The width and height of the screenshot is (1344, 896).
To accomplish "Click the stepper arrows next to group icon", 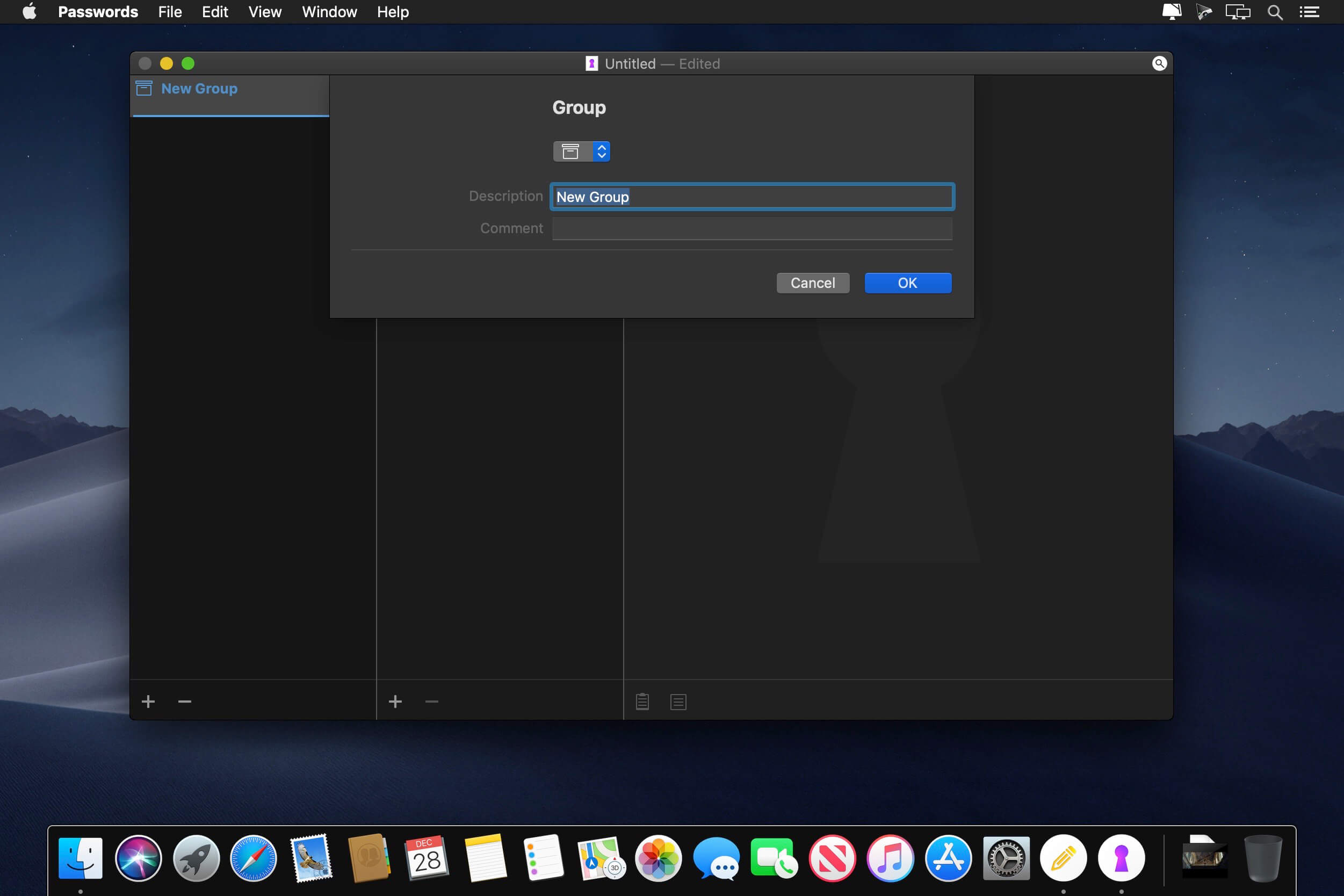I will [601, 151].
